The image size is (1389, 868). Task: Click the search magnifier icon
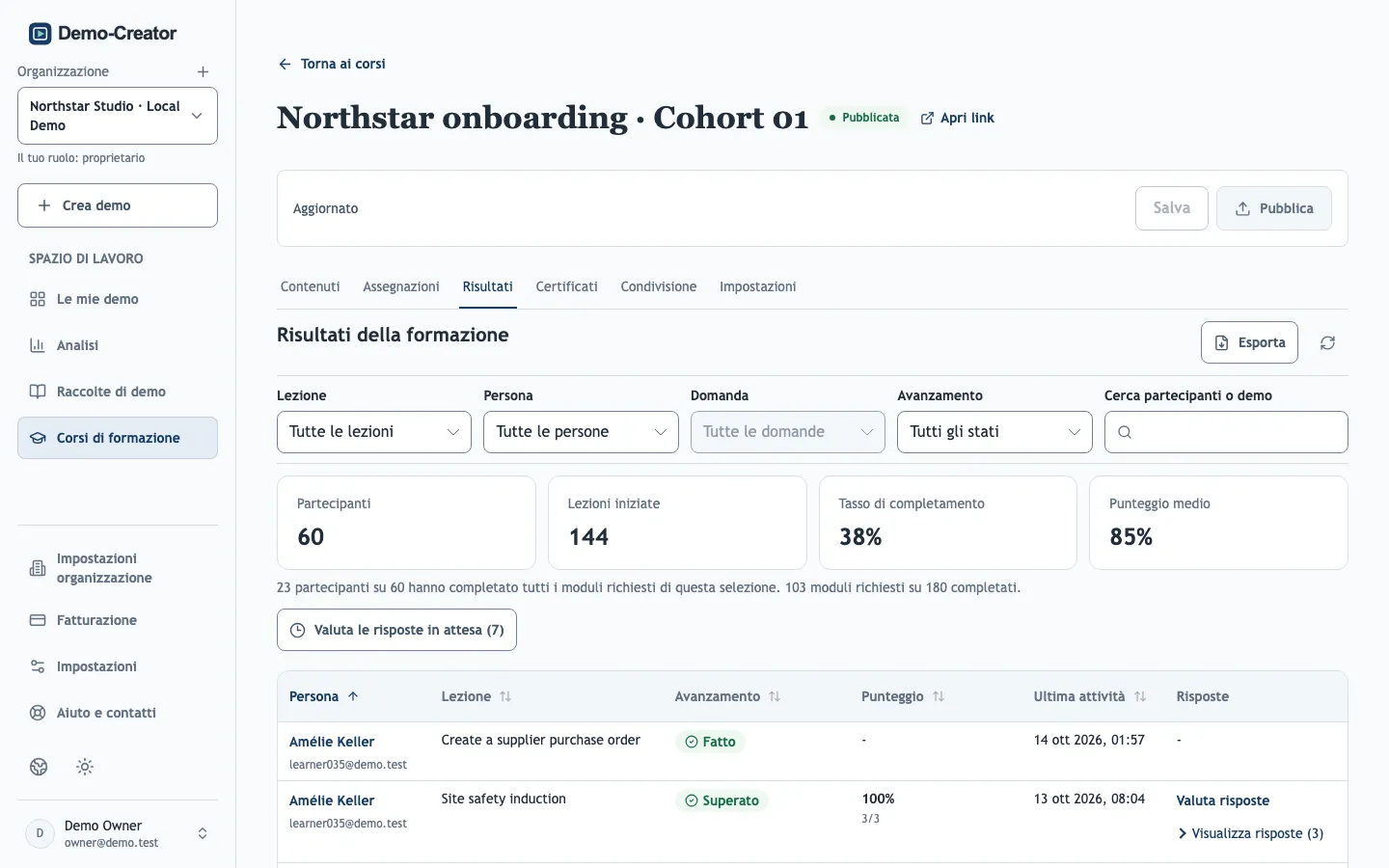[x=1125, y=432]
